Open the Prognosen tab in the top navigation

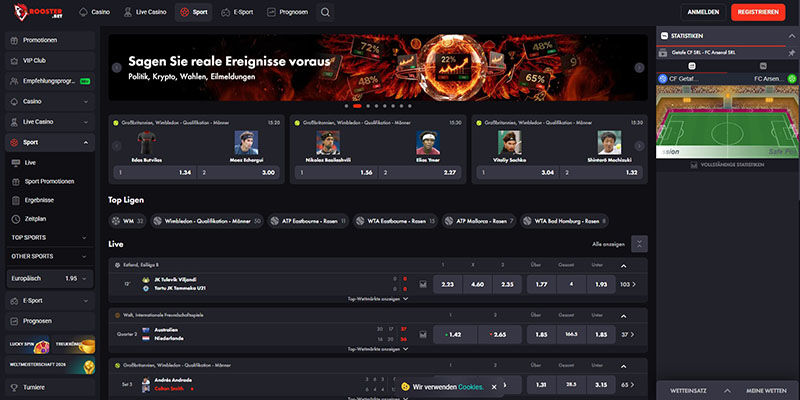(287, 12)
